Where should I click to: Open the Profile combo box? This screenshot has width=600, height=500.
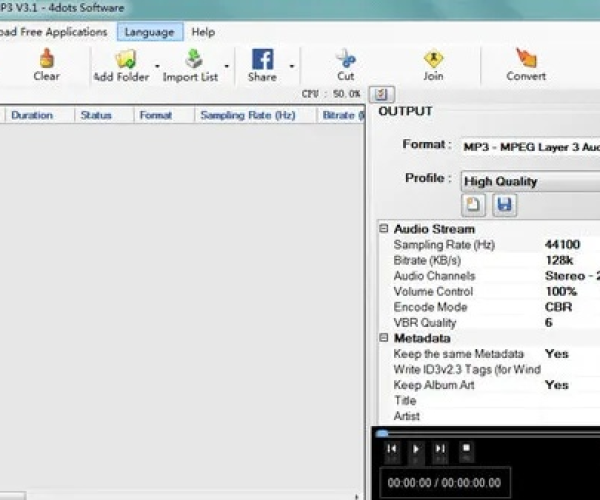click(x=530, y=181)
